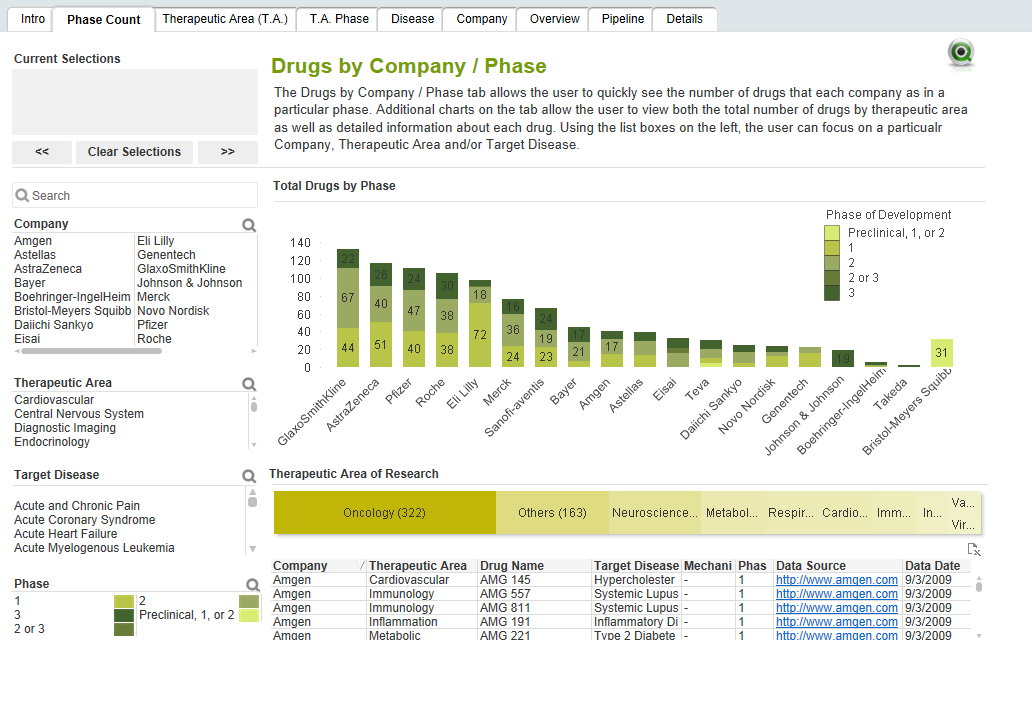Select Cardiovascular in Therapeutic Area list
The height and width of the screenshot is (712, 1032).
click(54, 400)
